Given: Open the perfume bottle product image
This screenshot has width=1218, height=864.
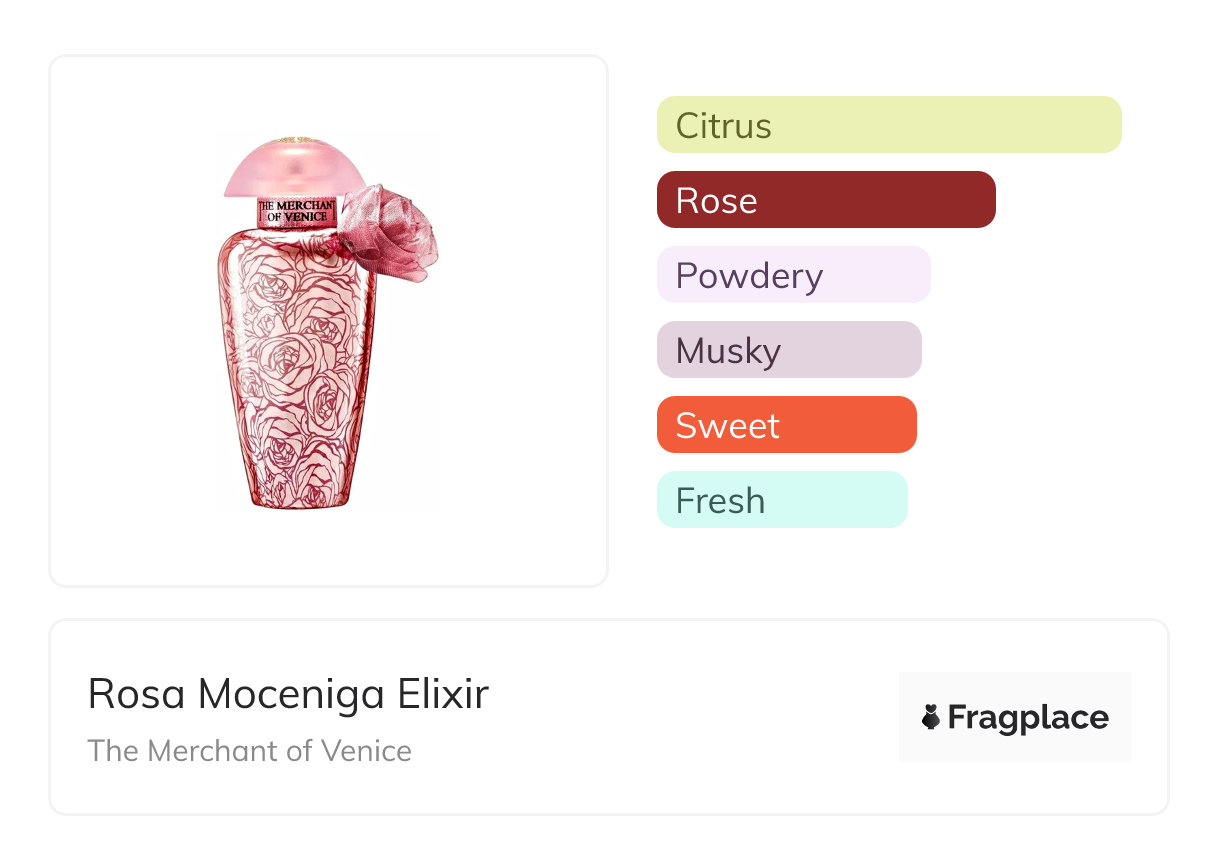Looking at the screenshot, I should [328, 322].
